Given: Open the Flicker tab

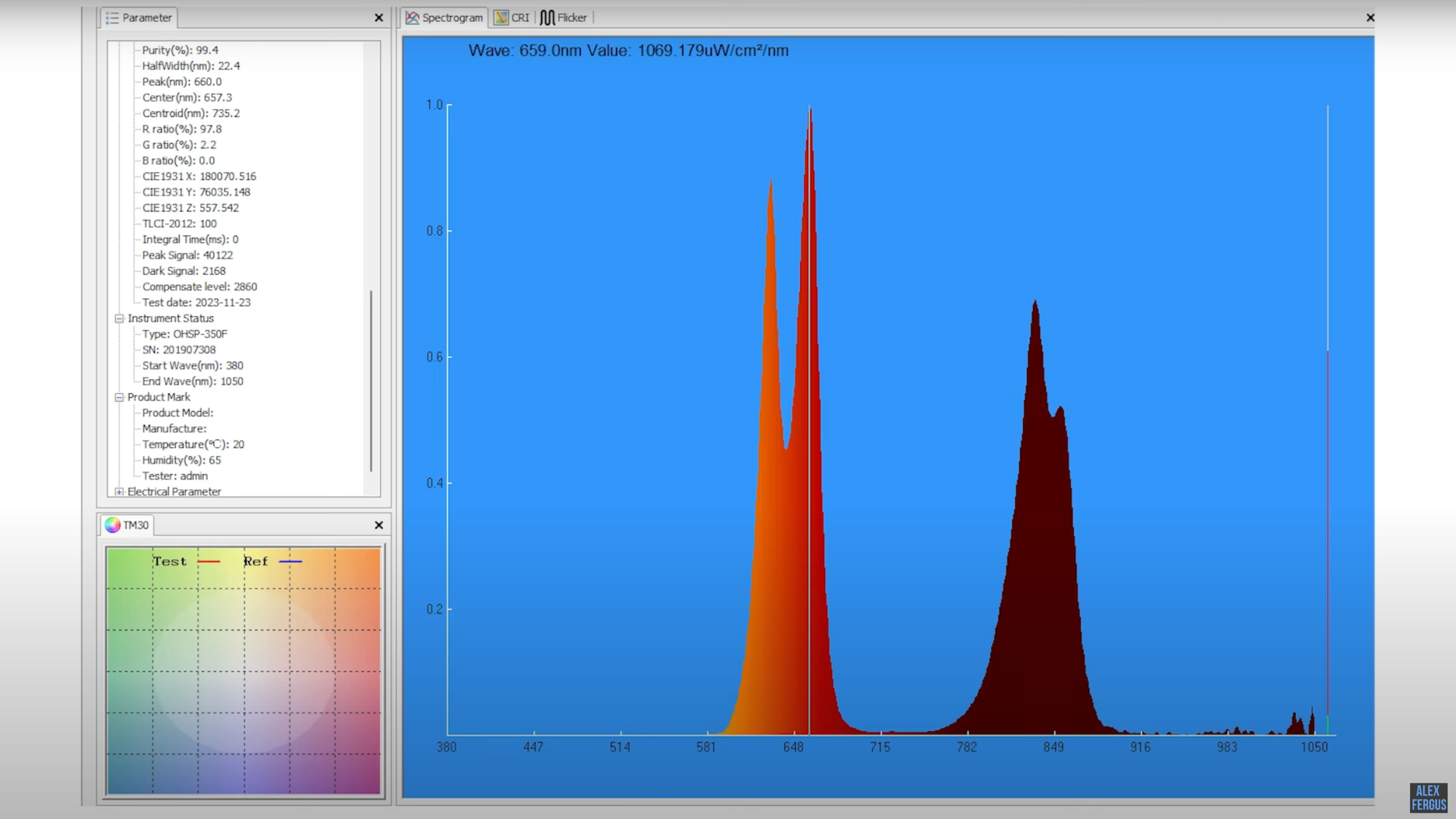Looking at the screenshot, I should (x=571, y=17).
